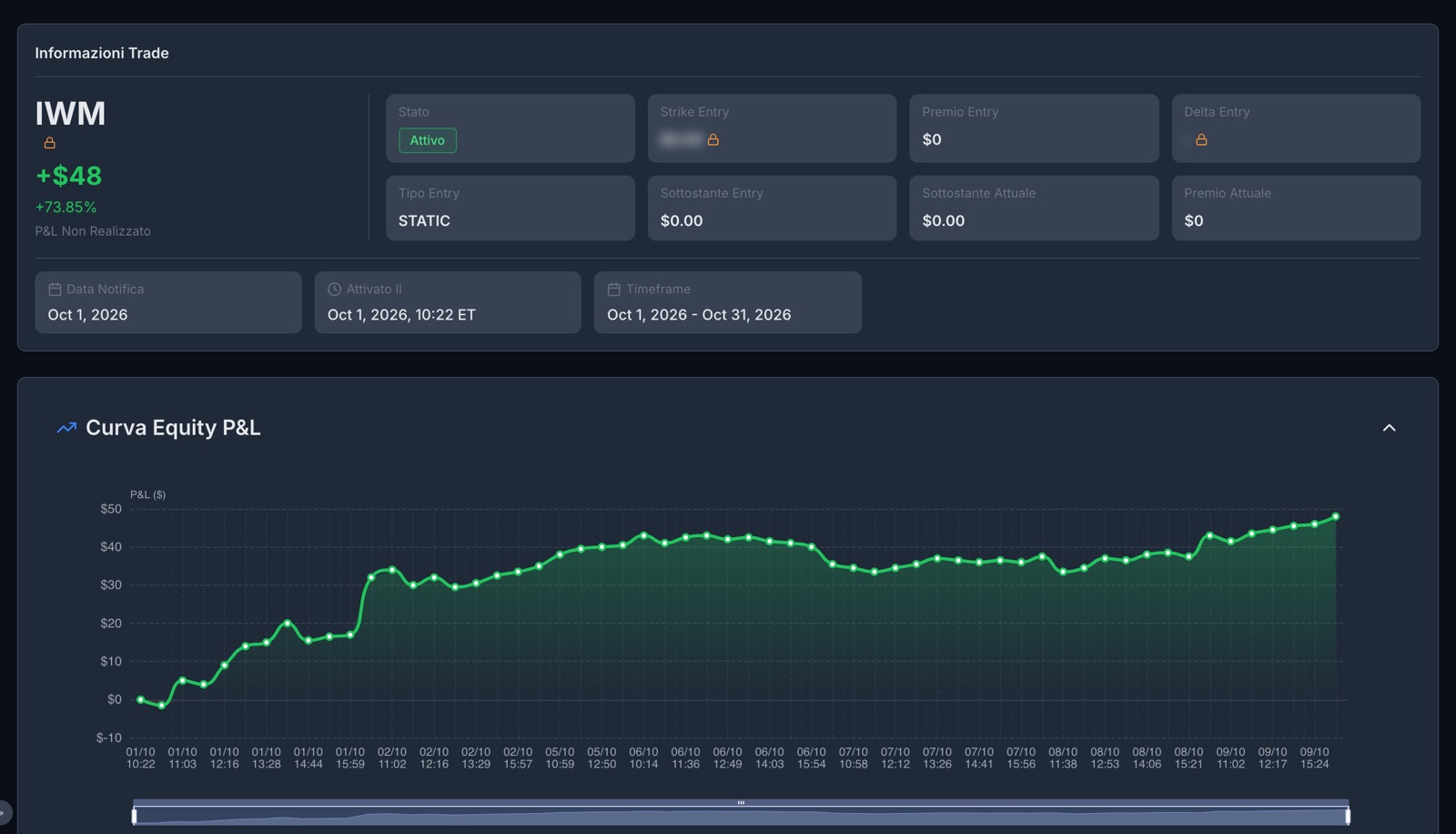
Task: Click the lock icon in Delta Entry card
Action: click(1201, 139)
